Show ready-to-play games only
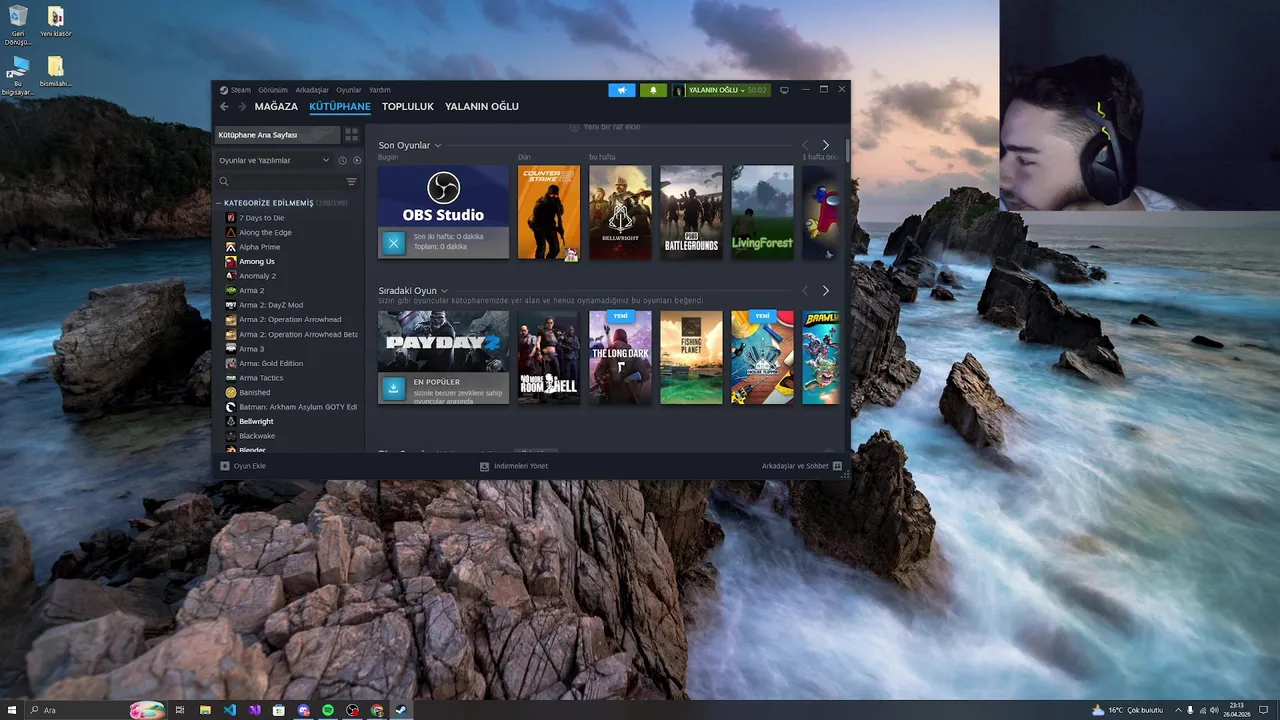The height and width of the screenshot is (720, 1280). (357, 160)
